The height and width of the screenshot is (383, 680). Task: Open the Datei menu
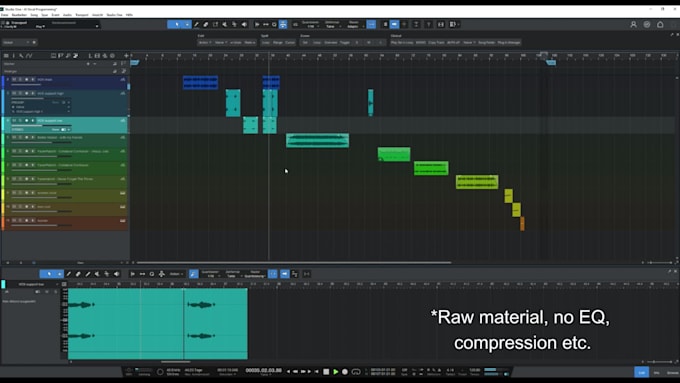tap(4, 15)
